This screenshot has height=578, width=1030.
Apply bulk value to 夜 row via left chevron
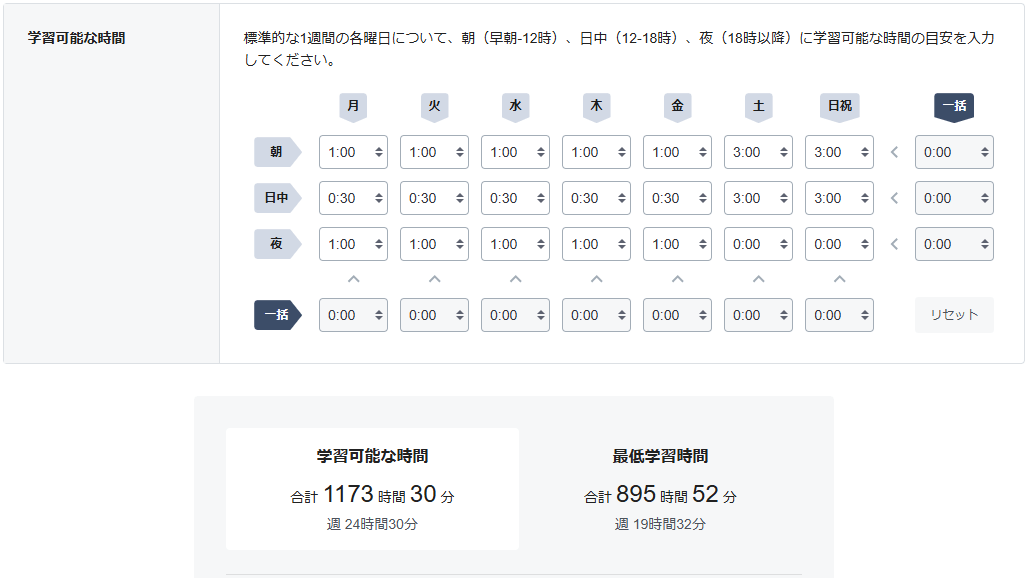click(895, 243)
